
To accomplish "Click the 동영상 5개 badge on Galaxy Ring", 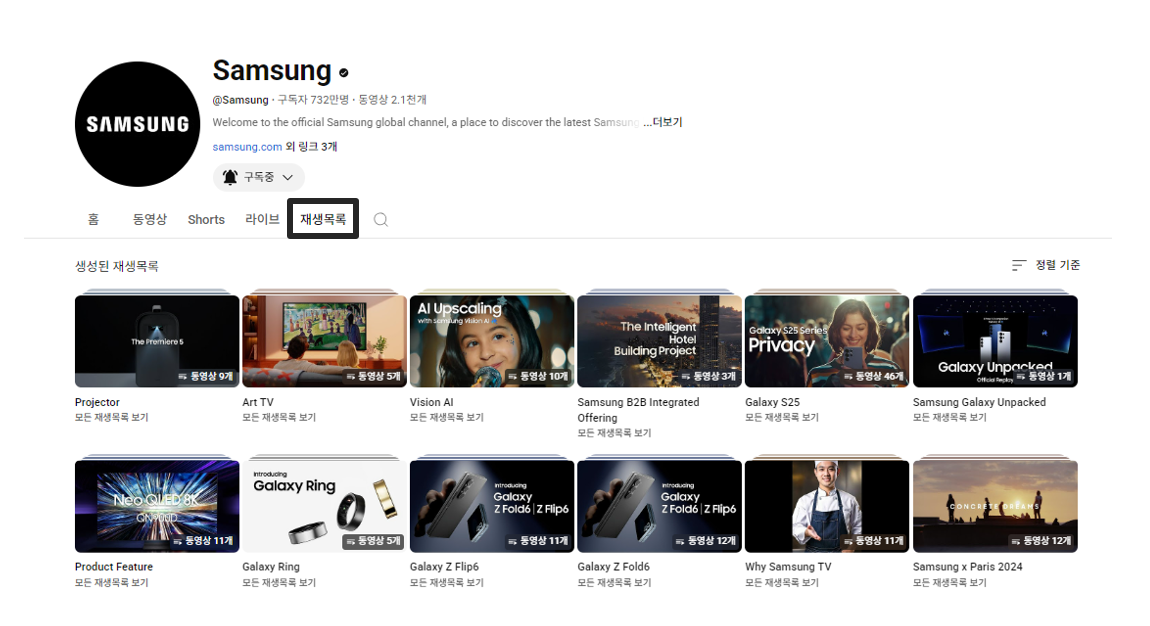I will tap(373, 541).
